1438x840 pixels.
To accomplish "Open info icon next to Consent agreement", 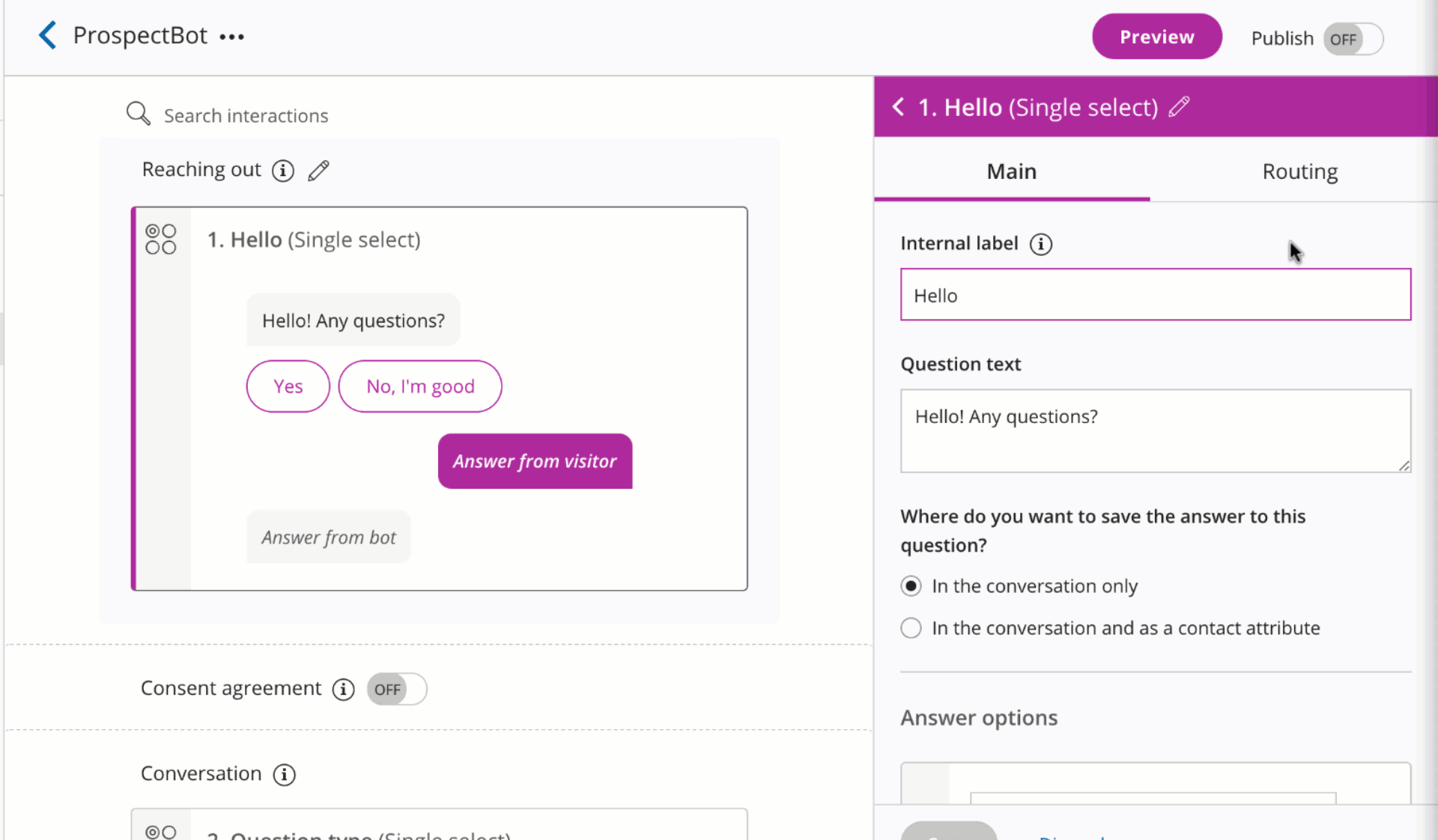I will [x=343, y=689].
